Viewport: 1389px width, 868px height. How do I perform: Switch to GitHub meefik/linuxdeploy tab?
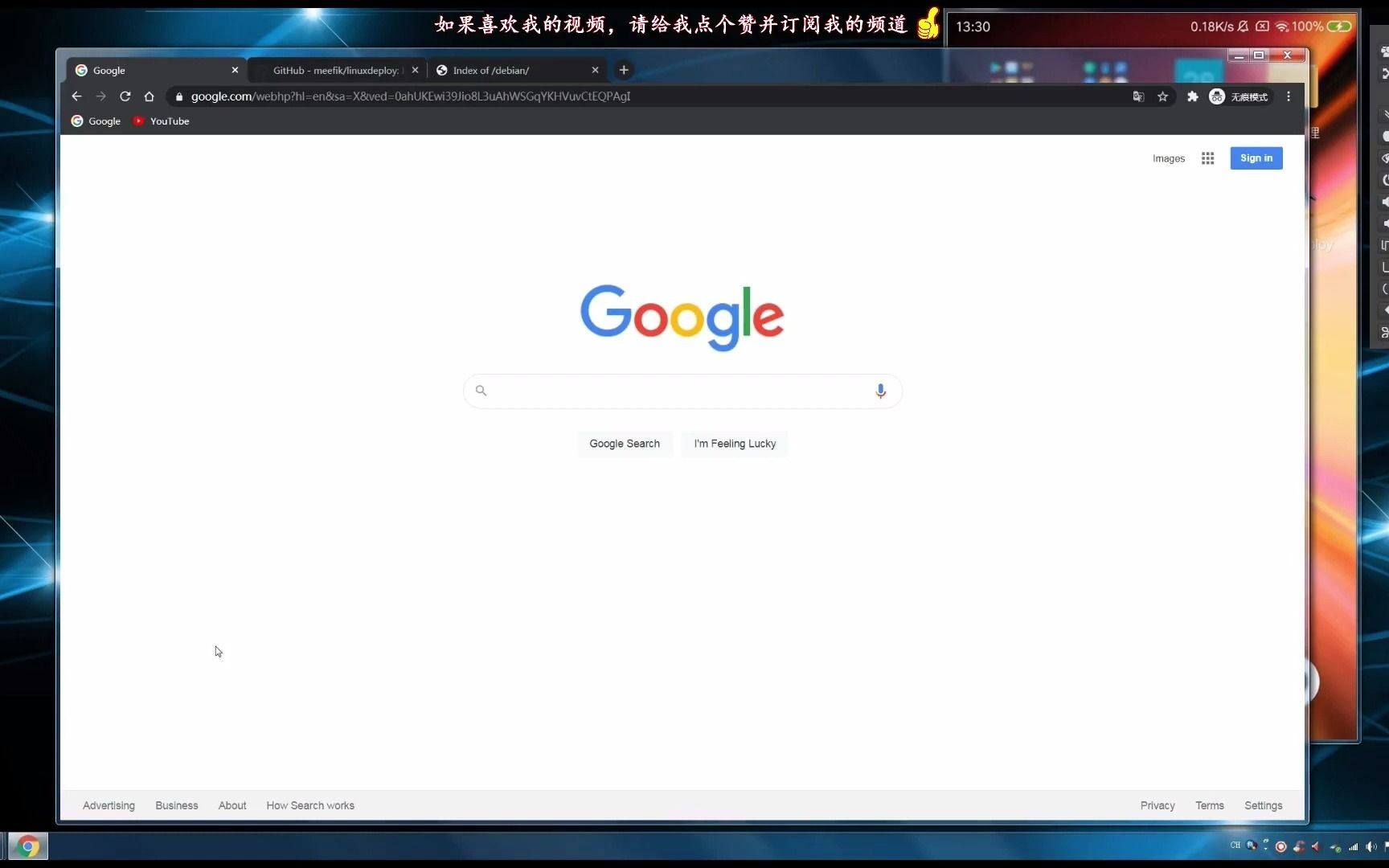(336, 70)
